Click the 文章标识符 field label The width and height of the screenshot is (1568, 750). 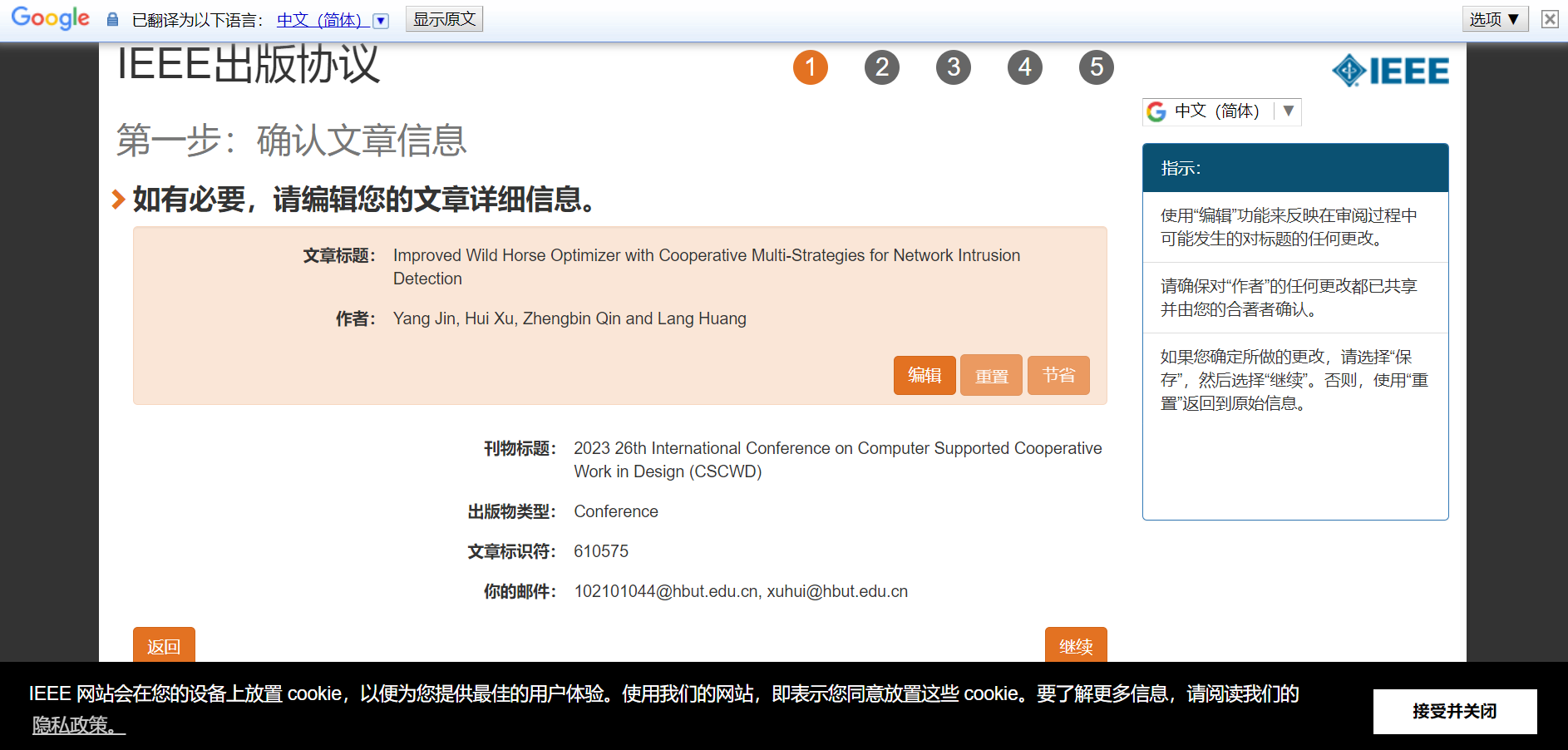512,551
